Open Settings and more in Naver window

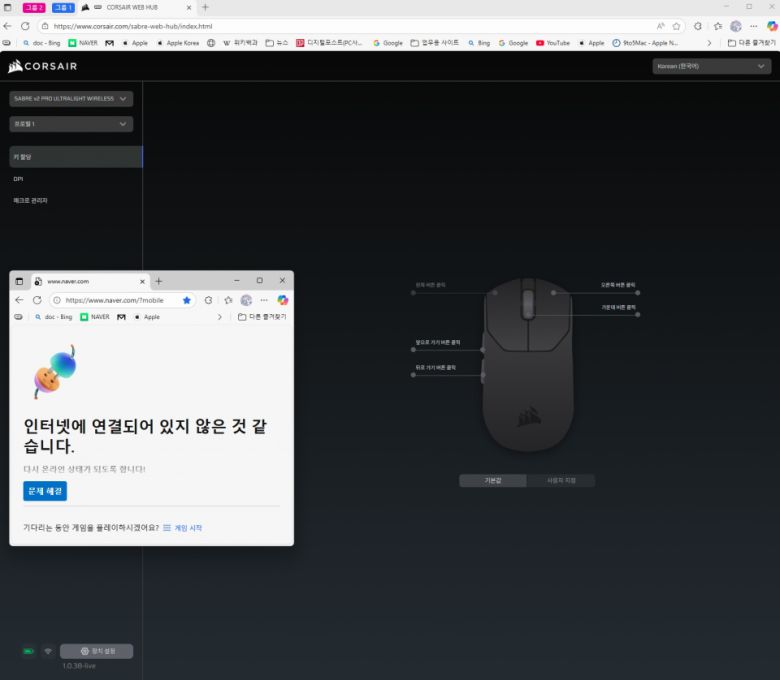264,300
